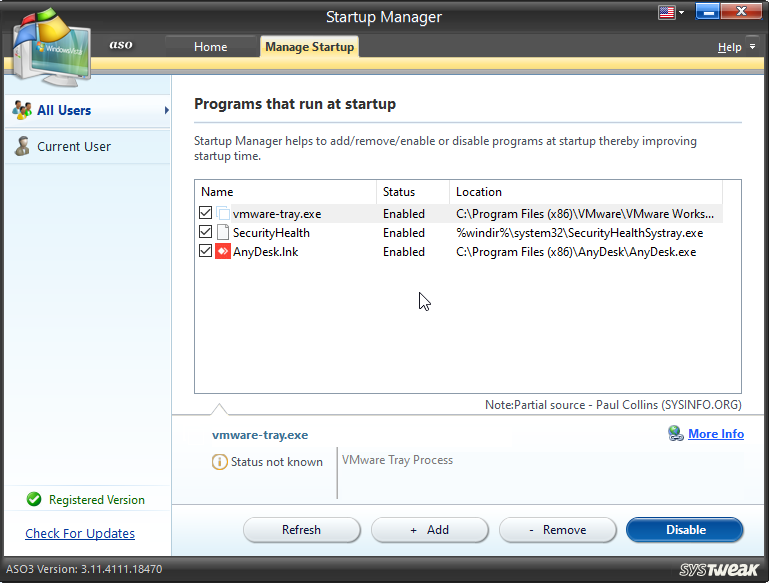The height and width of the screenshot is (583, 769).
Task: Expand the All Users arrow
Action: pos(166,110)
